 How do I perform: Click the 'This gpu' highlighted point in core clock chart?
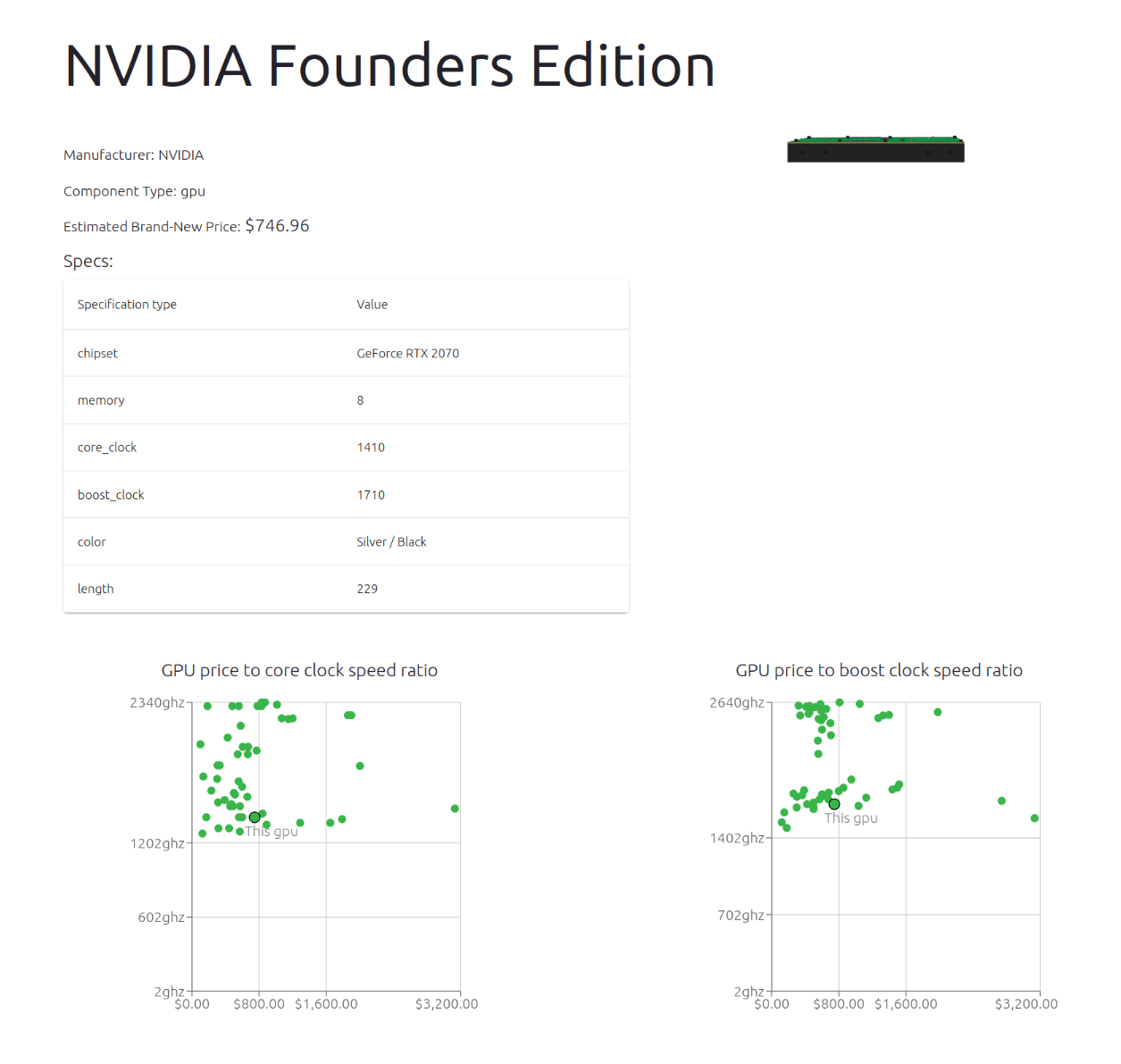[x=255, y=817]
